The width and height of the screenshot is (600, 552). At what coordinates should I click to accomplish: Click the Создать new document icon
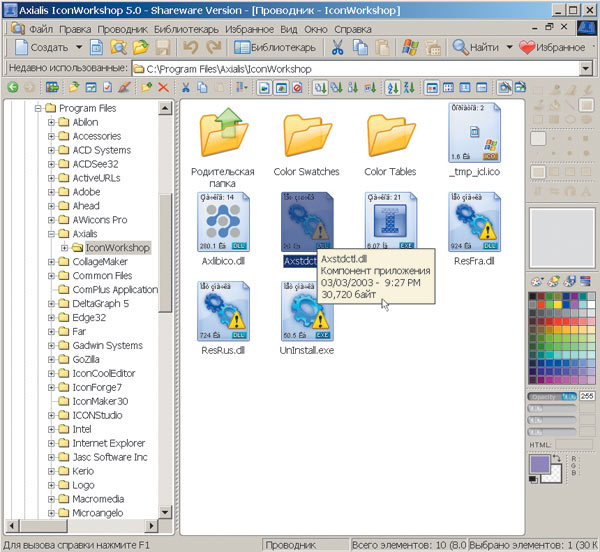[21, 47]
